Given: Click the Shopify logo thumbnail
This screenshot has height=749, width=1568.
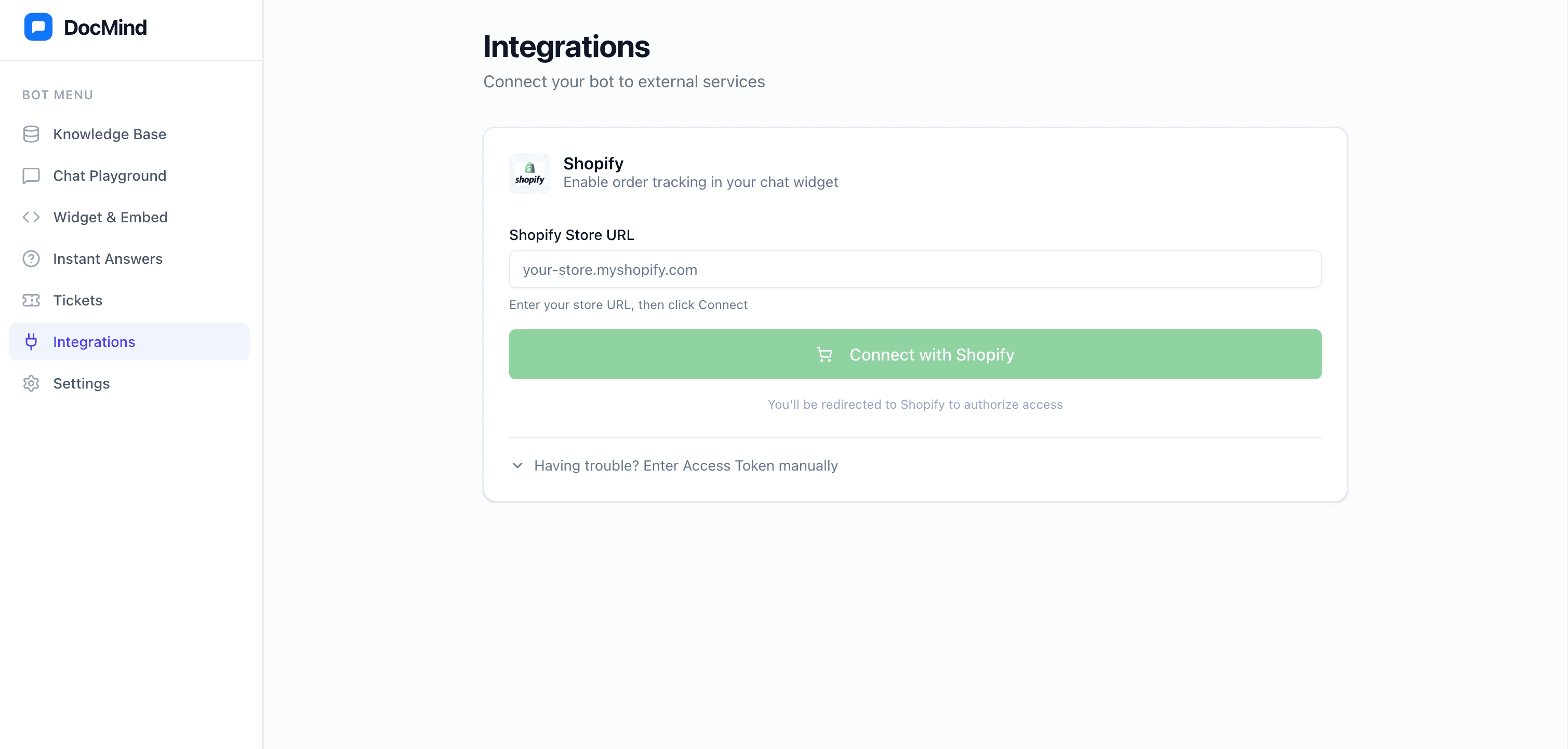Looking at the screenshot, I should click(x=529, y=173).
